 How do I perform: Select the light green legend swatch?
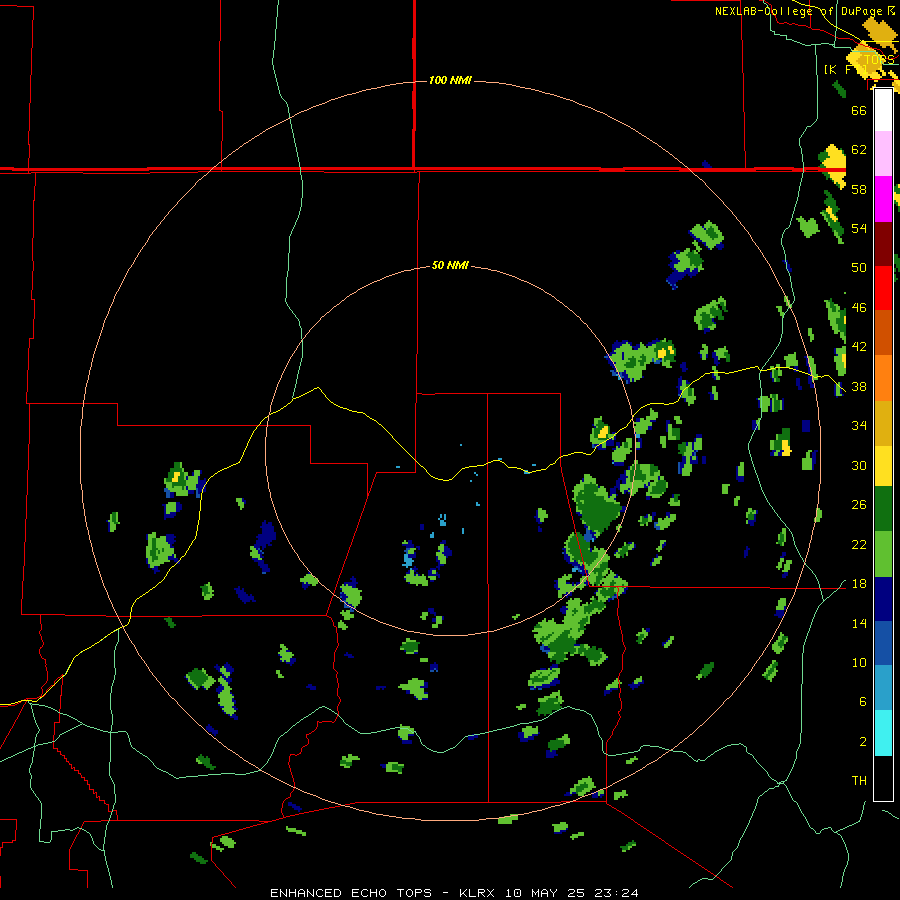(883, 554)
